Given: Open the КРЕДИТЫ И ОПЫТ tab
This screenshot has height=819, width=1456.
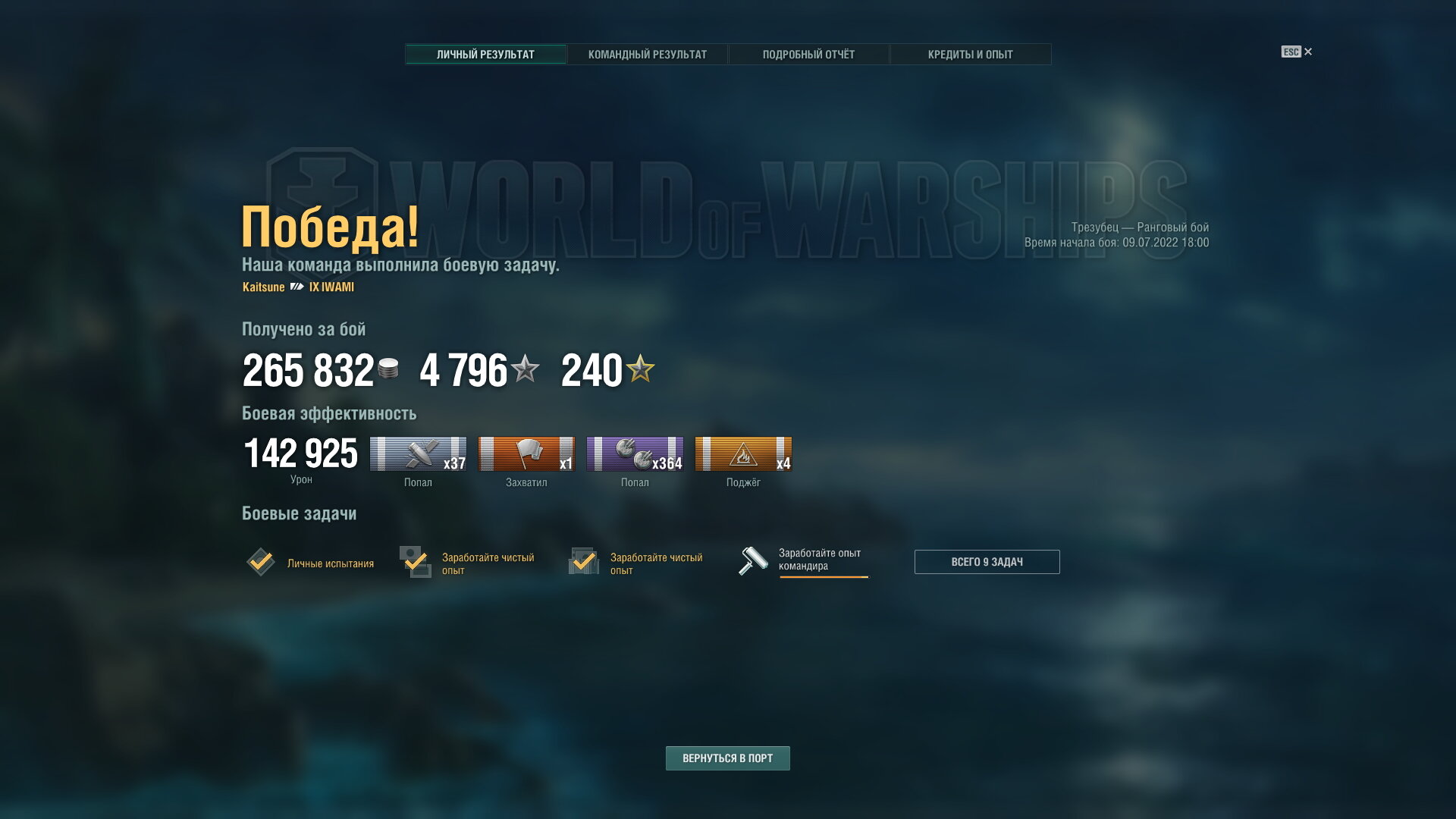Looking at the screenshot, I should (970, 55).
